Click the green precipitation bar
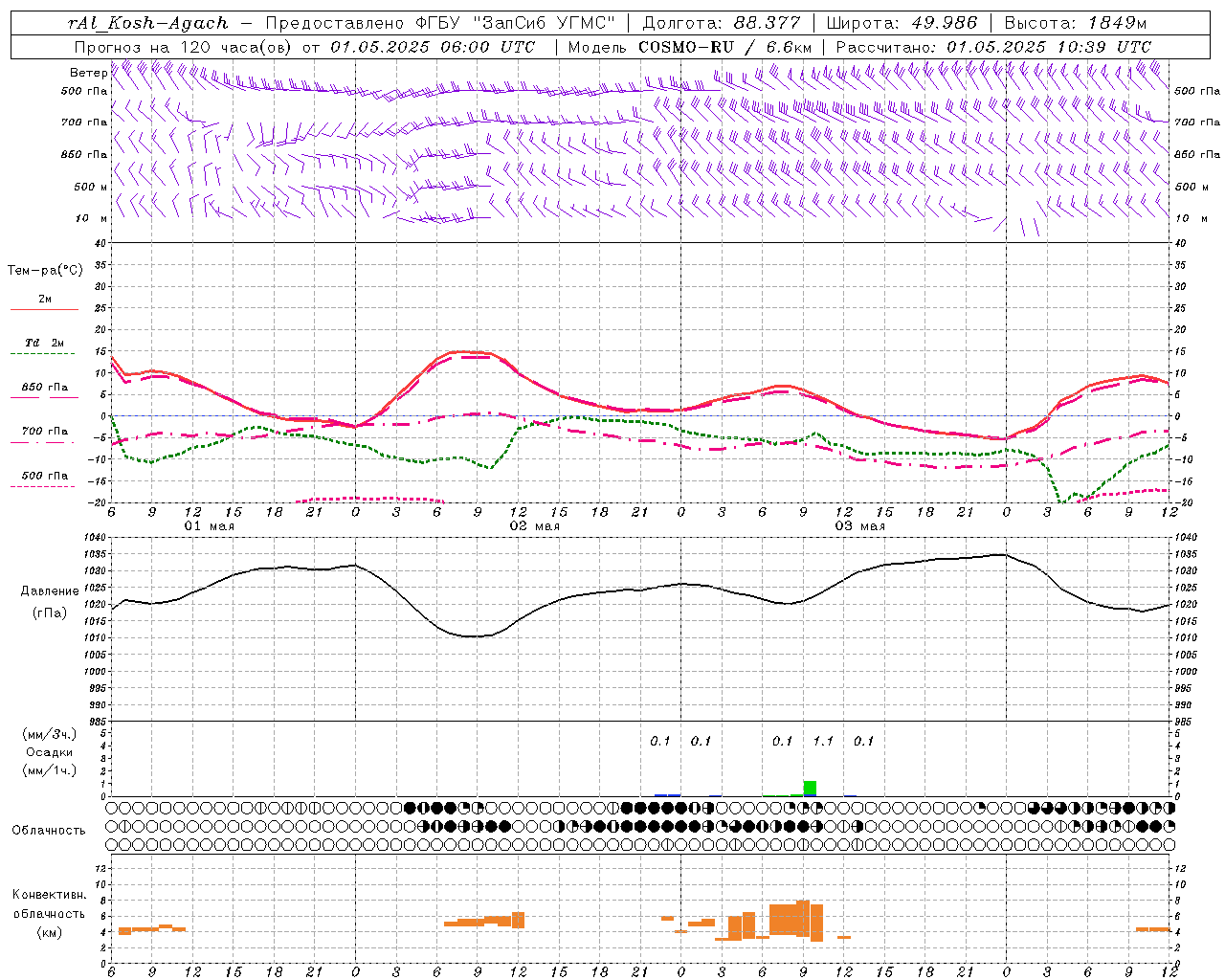1225x980 pixels. 810,788
